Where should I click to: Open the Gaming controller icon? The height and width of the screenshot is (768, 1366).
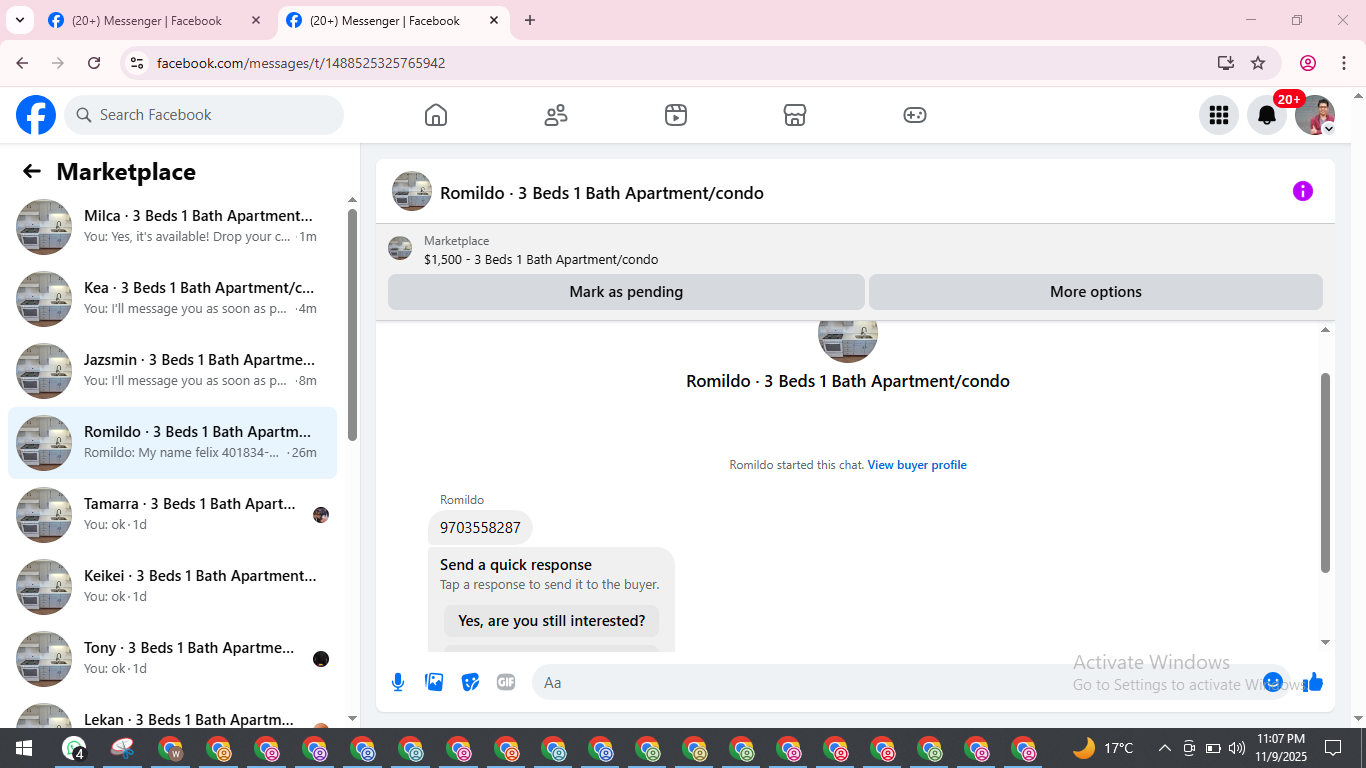915,115
